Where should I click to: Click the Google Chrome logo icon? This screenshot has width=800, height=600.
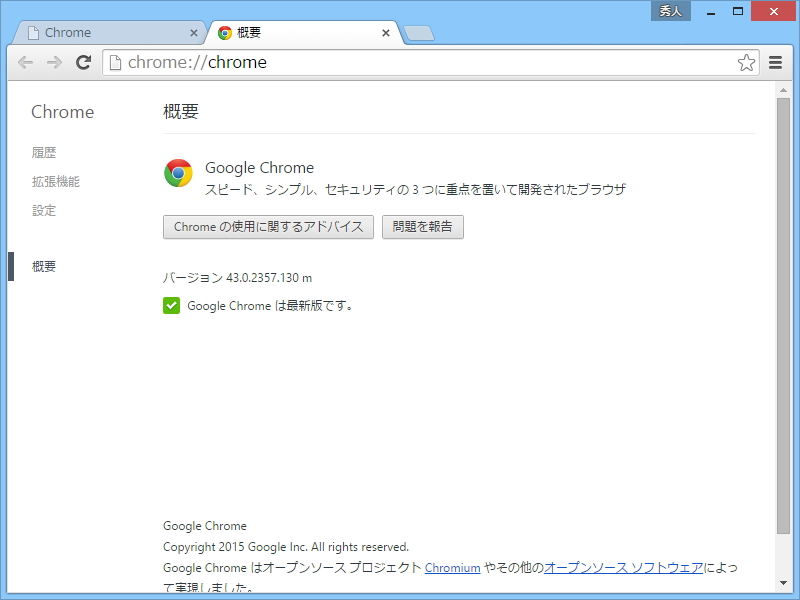tap(178, 172)
